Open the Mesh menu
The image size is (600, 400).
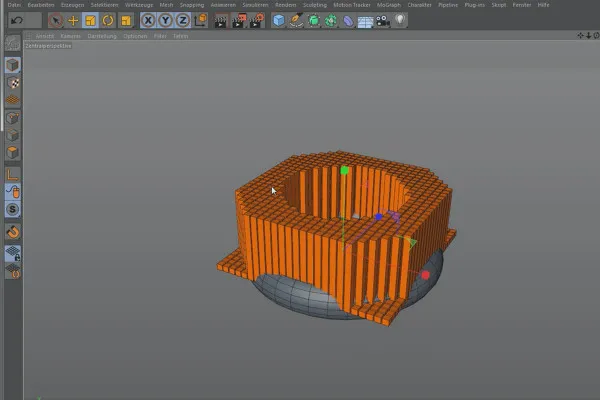point(166,5)
